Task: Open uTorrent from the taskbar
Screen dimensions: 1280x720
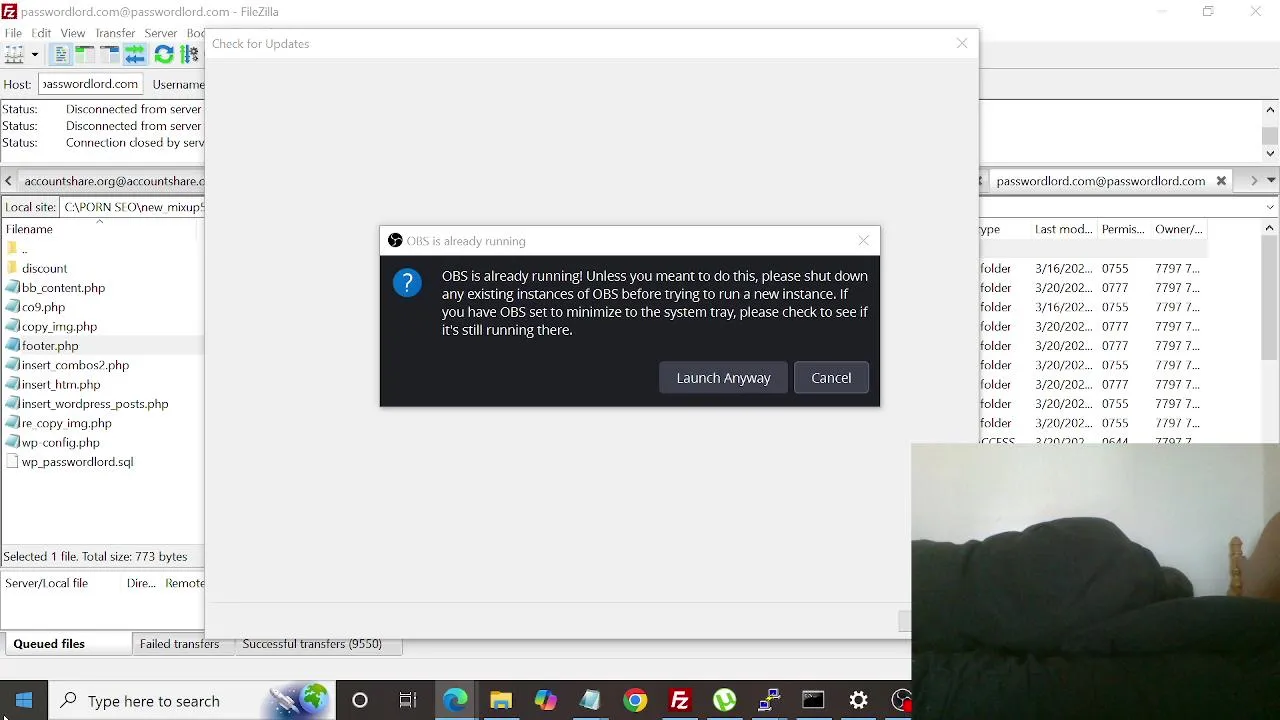Action: pos(725,701)
